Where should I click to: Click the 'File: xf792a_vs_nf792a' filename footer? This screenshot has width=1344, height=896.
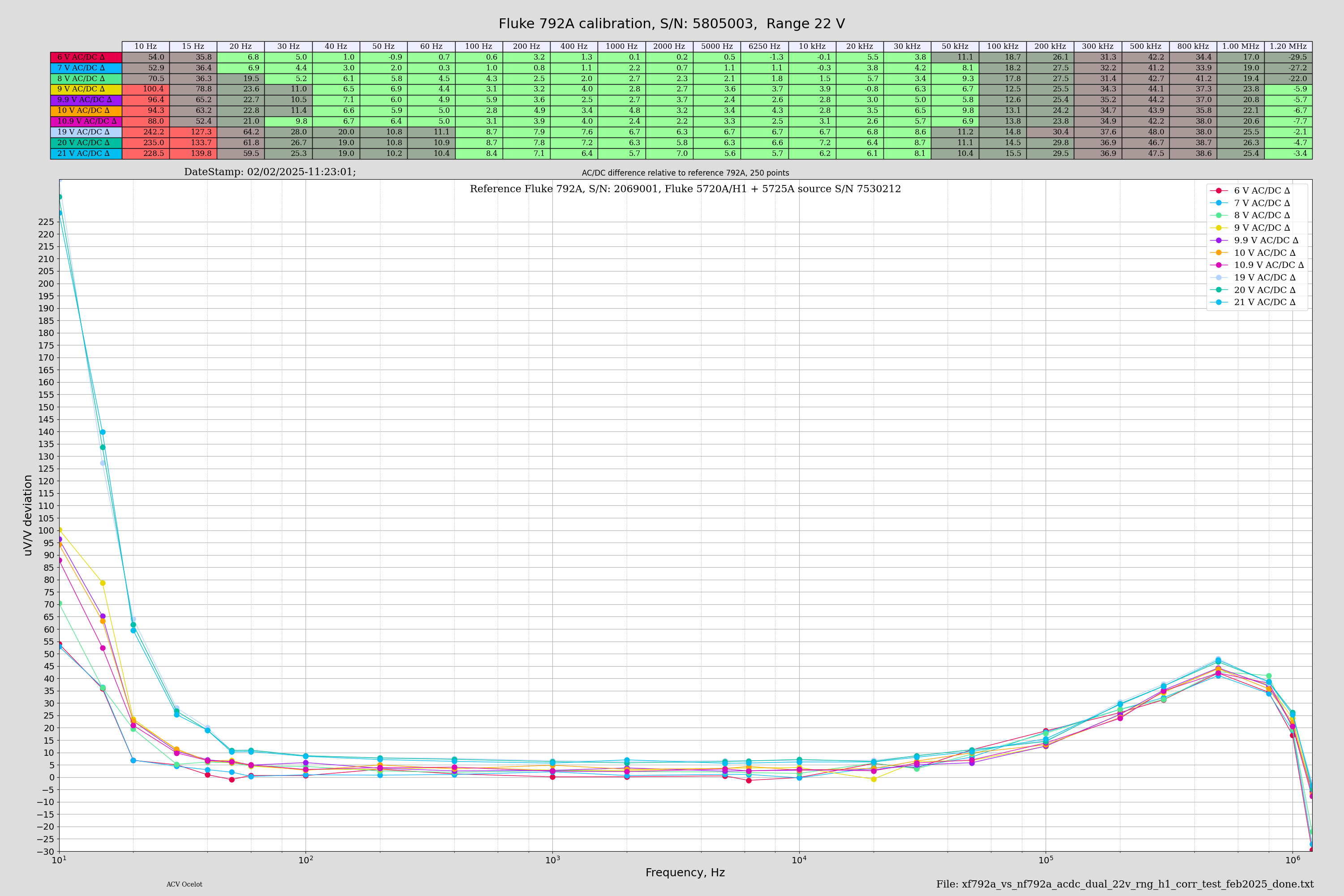click(1124, 884)
